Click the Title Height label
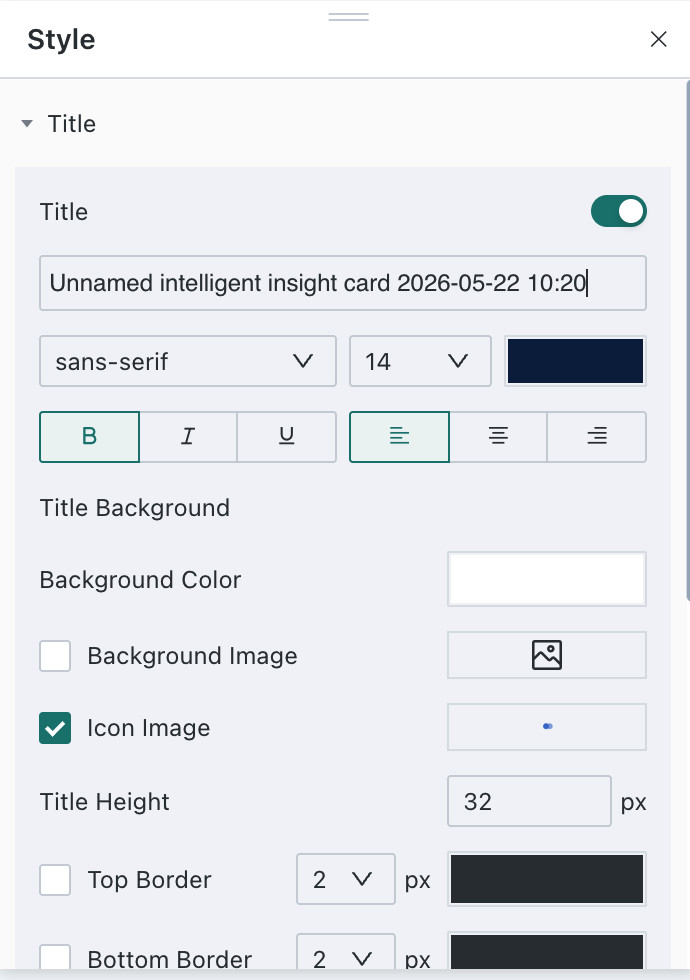This screenshot has width=690, height=980. coord(104,802)
